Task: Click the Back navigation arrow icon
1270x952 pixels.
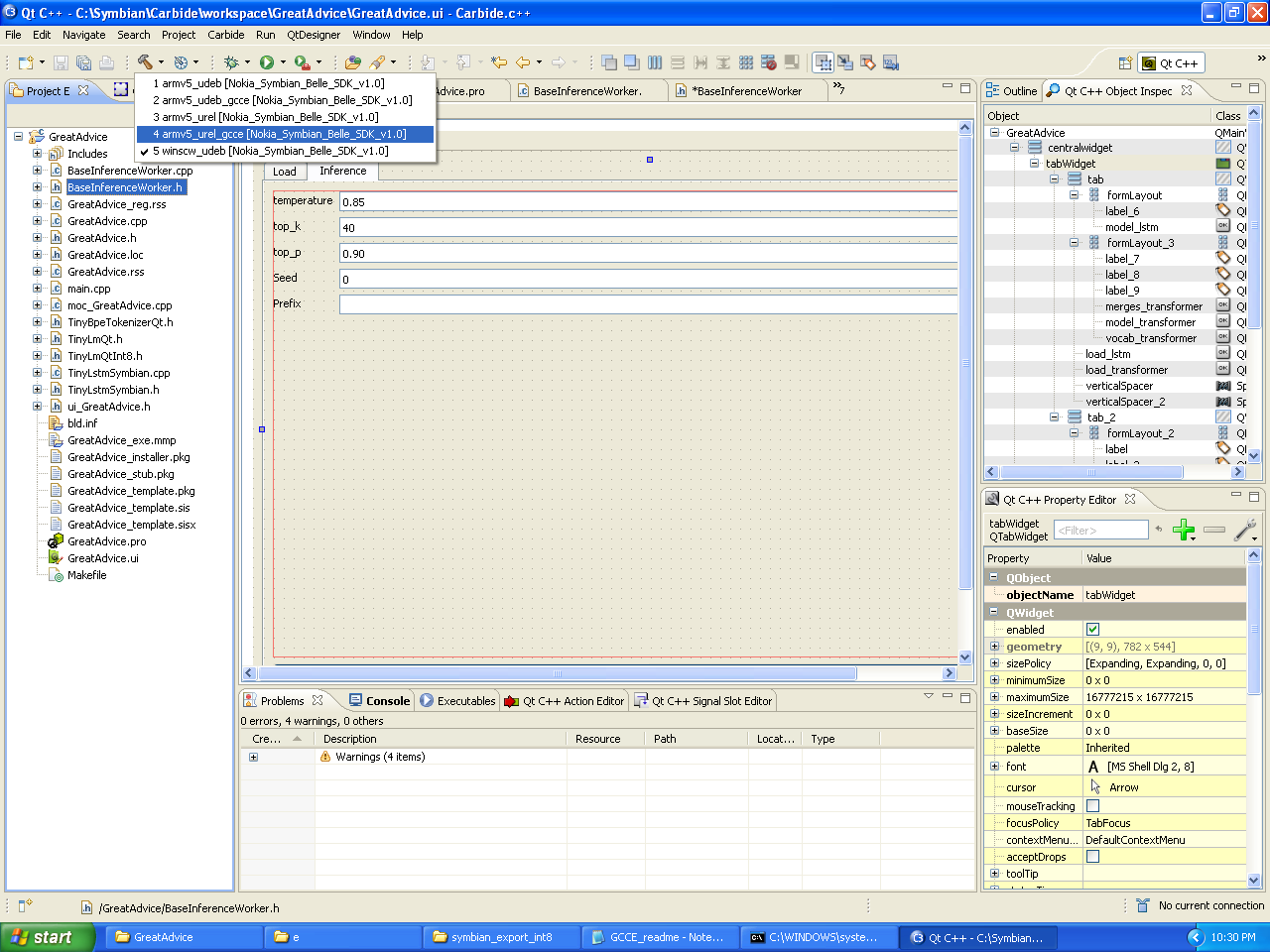Action: tap(523, 62)
